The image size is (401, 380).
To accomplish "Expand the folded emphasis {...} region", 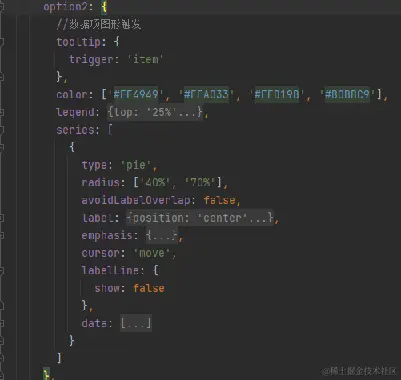I will pos(162,235).
